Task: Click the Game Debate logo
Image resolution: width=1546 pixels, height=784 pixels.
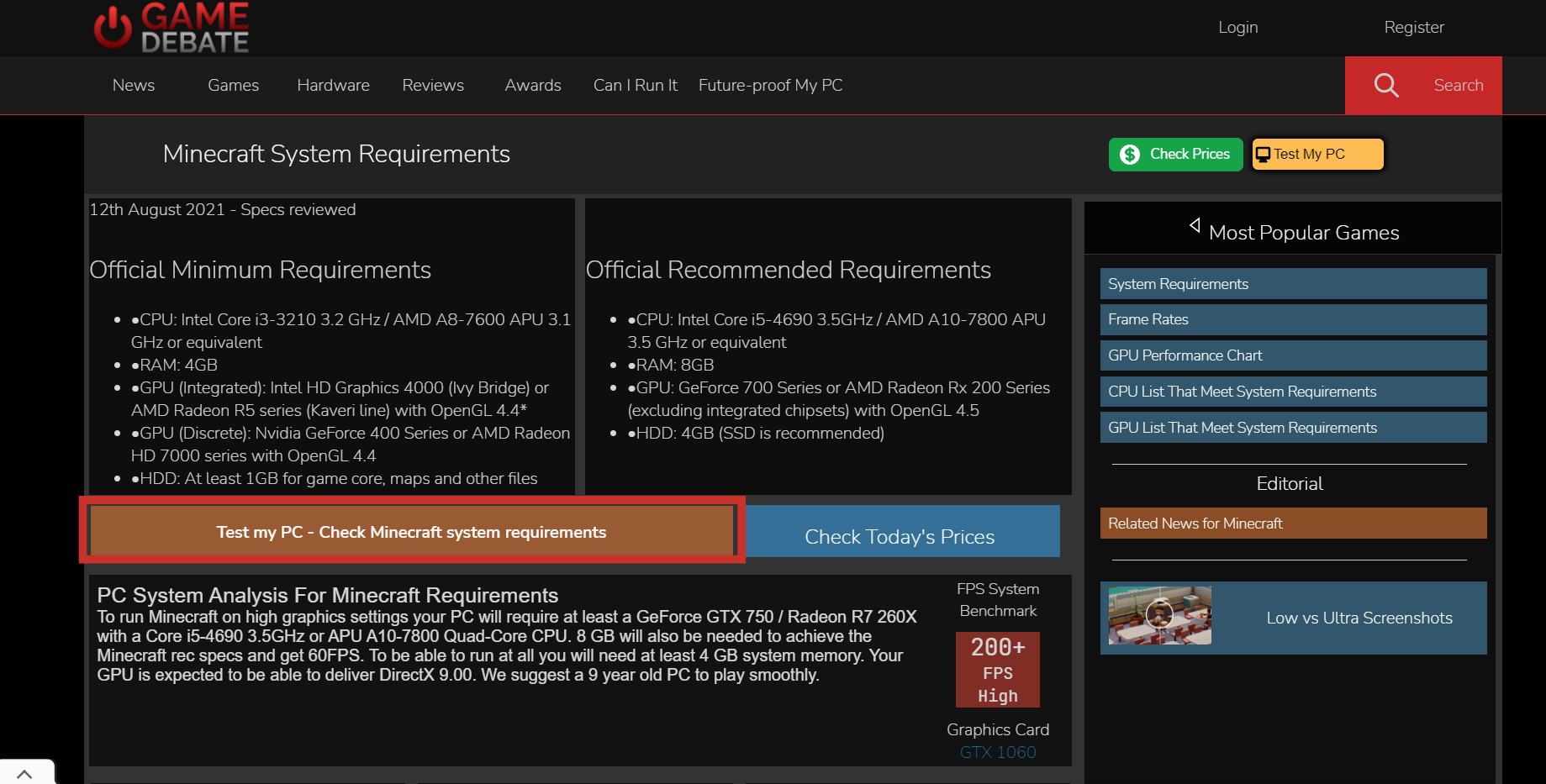Action: [171, 27]
